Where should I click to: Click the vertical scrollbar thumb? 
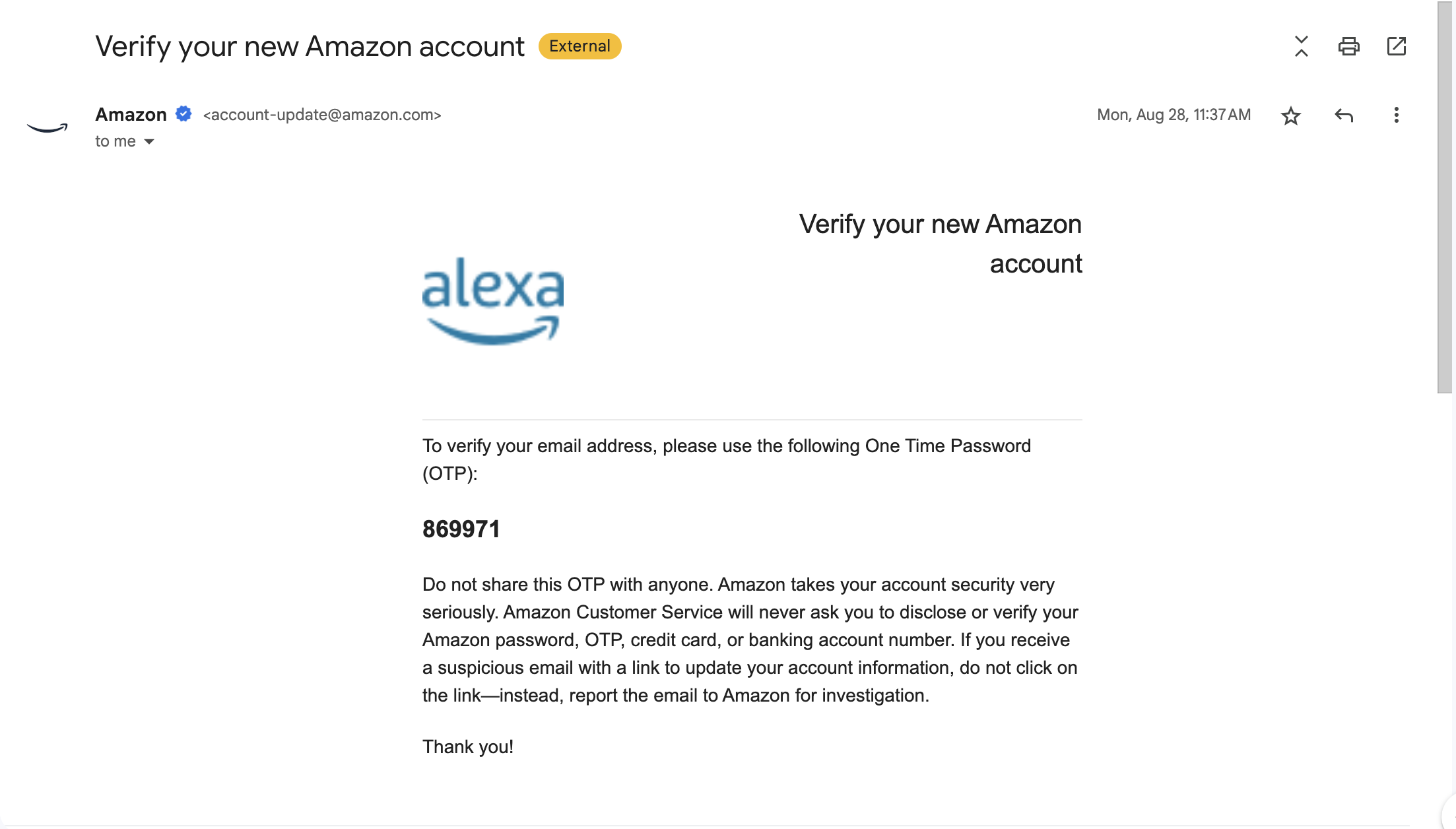pyautogui.click(x=1445, y=198)
